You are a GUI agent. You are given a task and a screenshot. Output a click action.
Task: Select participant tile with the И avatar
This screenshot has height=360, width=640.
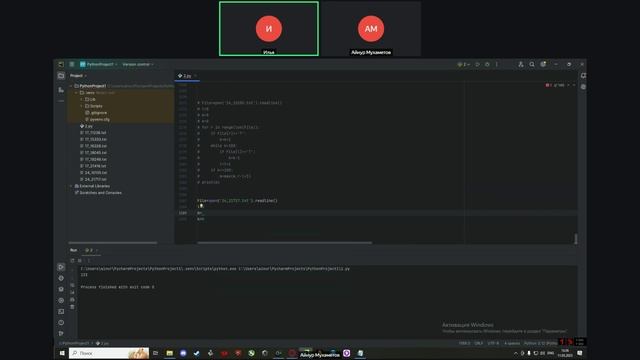[x=269, y=29]
